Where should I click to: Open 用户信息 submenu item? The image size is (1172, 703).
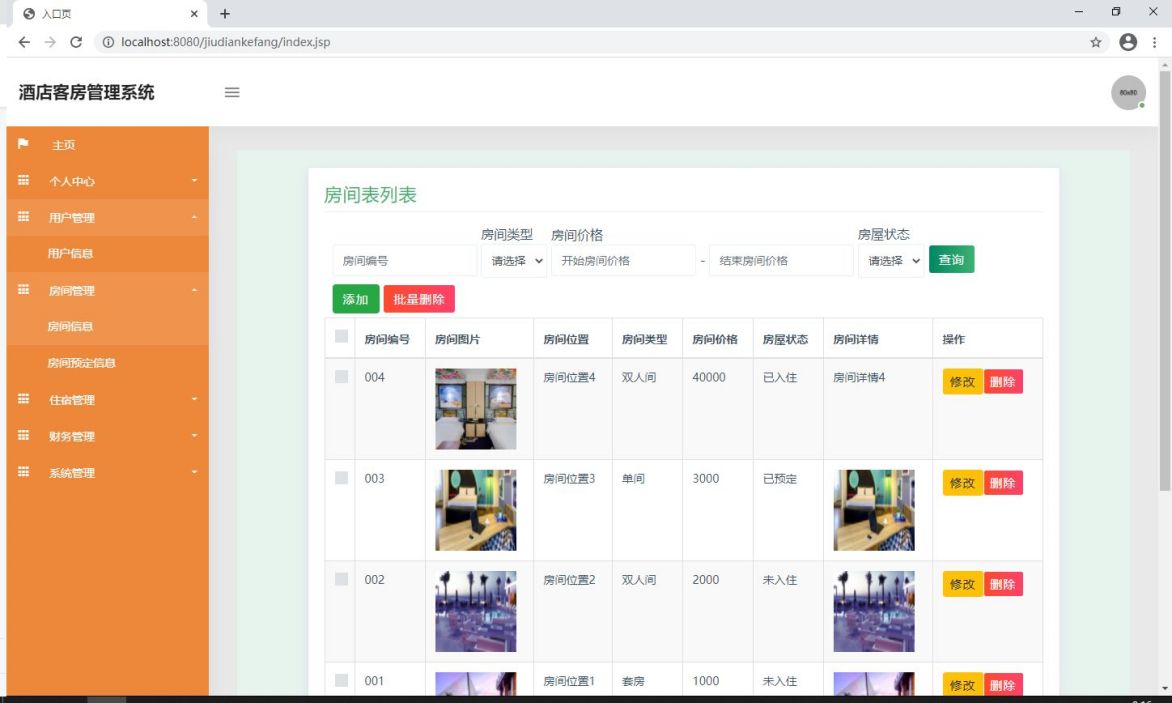[108, 253]
